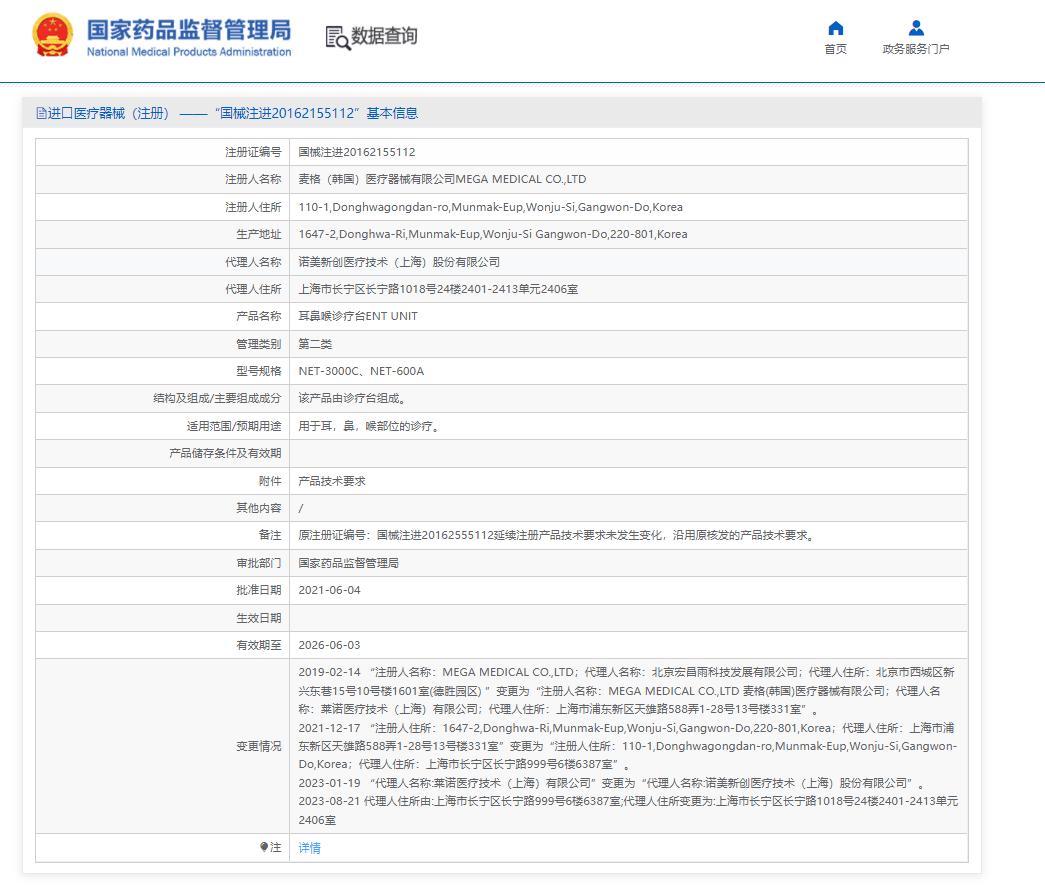Screen dimensions: 1045x890
Task: Select the blue home icon above 首页
Action: click(x=835, y=29)
